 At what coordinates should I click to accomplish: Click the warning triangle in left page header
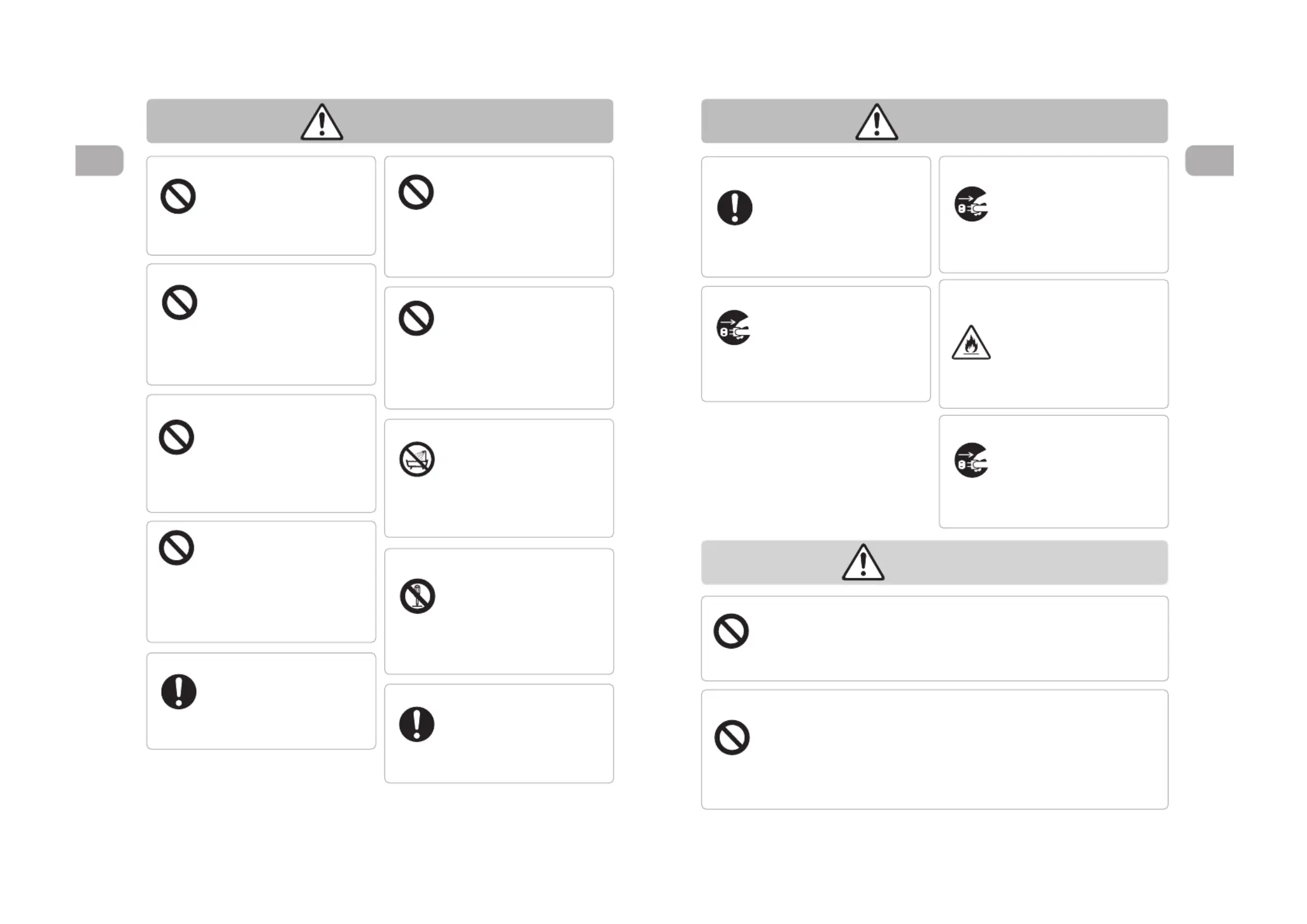[x=322, y=122]
